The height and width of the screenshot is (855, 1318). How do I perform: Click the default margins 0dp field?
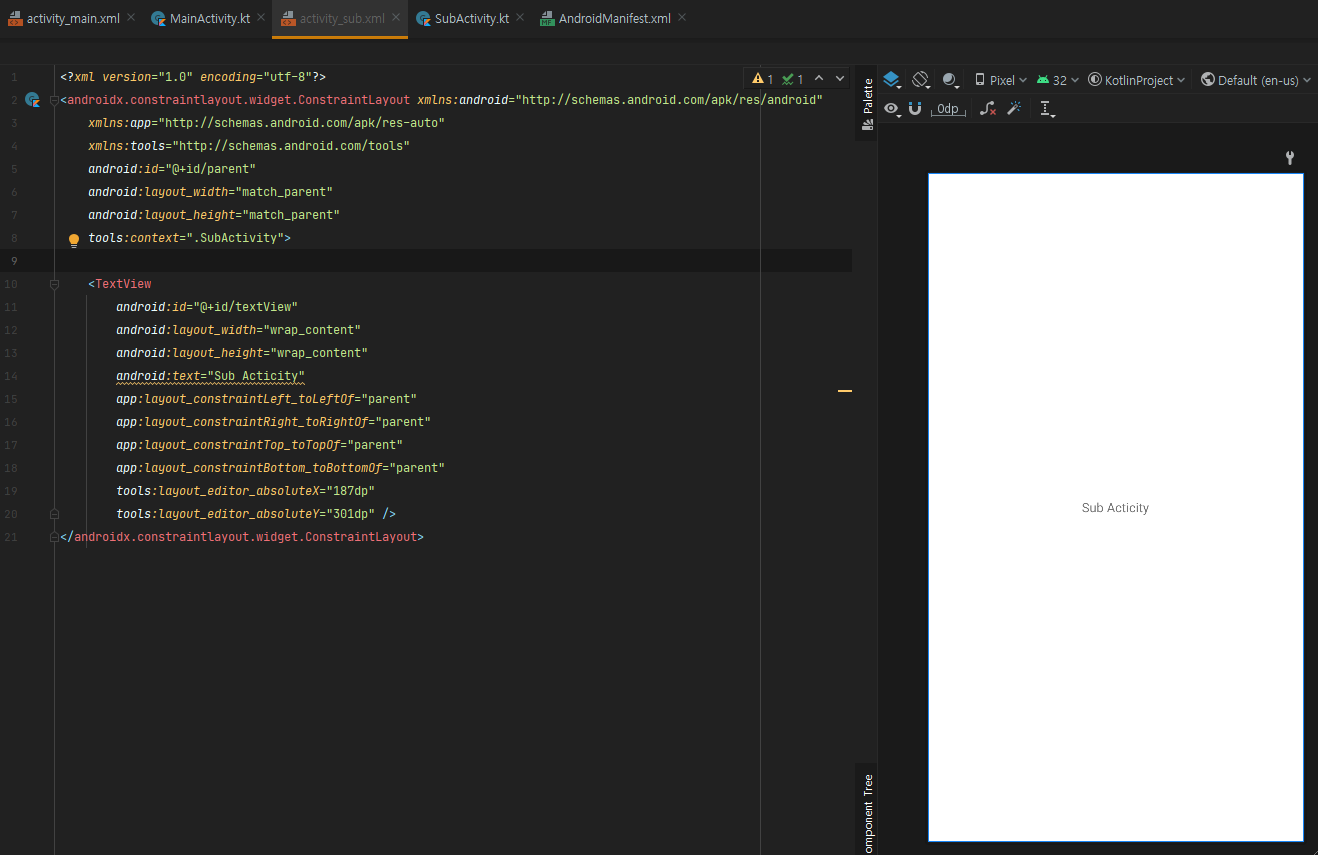click(x=948, y=109)
